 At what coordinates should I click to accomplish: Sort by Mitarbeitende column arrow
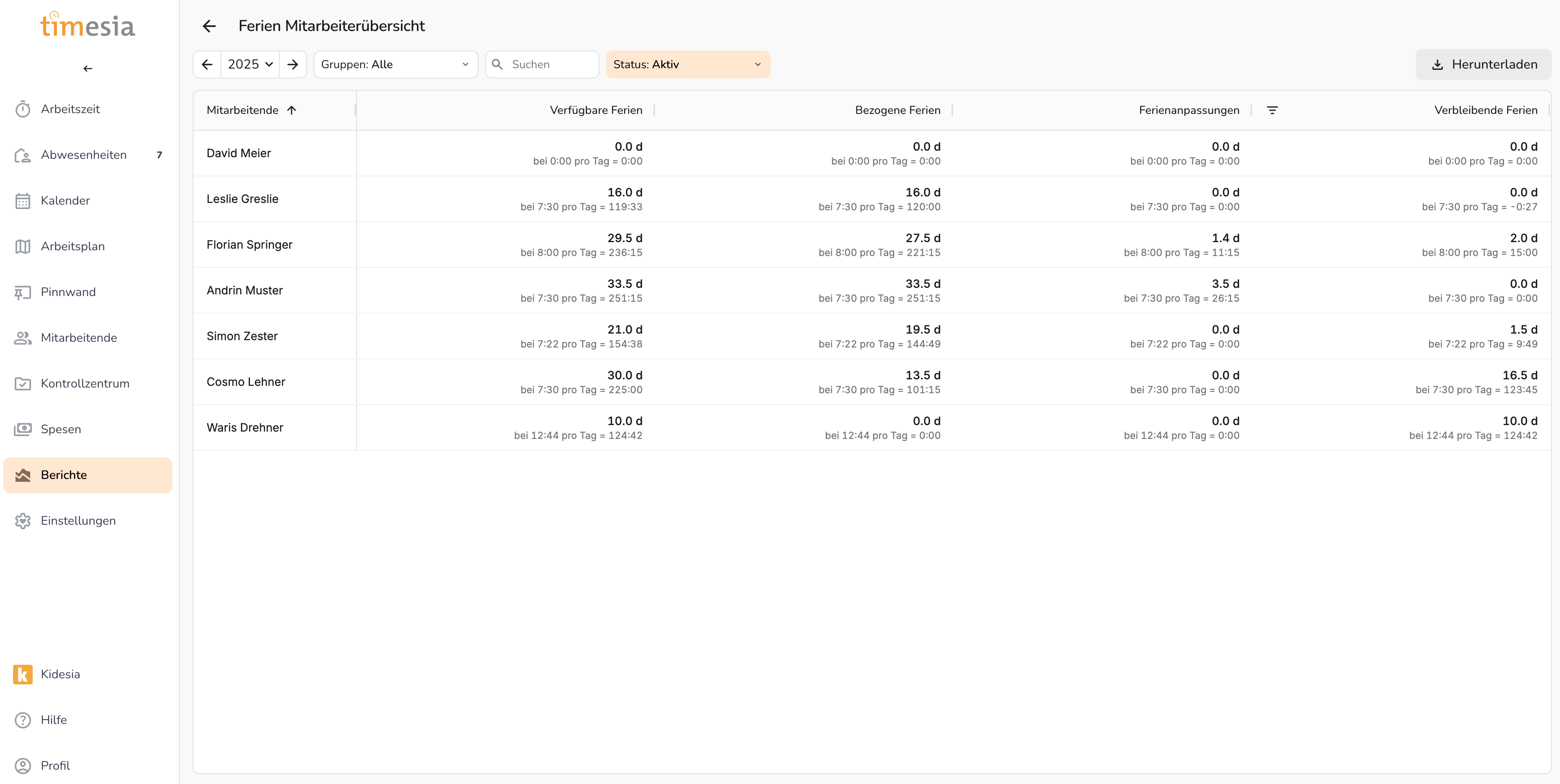click(x=291, y=110)
